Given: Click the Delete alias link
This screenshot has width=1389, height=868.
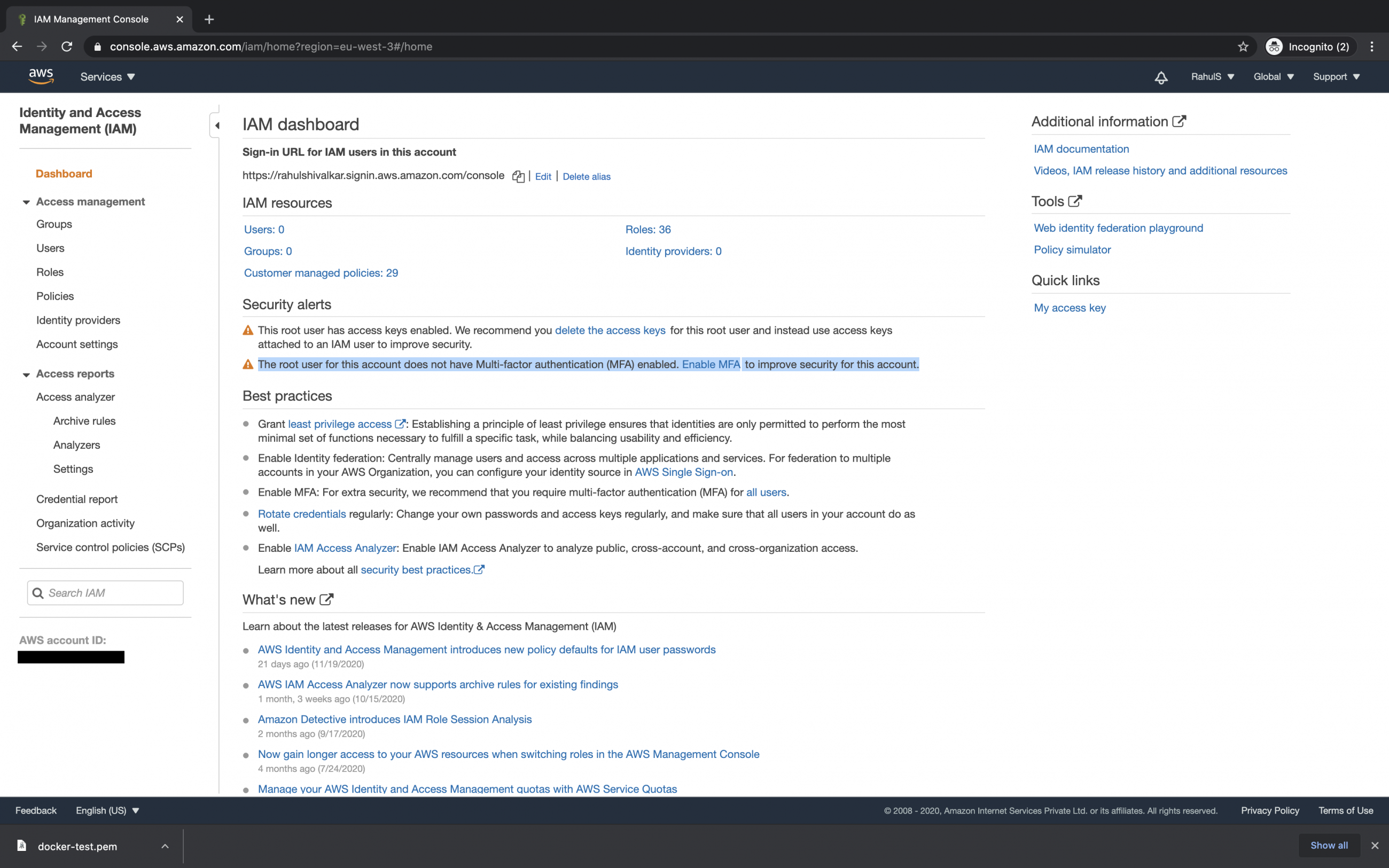Looking at the screenshot, I should pyautogui.click(x=586, y=177).
